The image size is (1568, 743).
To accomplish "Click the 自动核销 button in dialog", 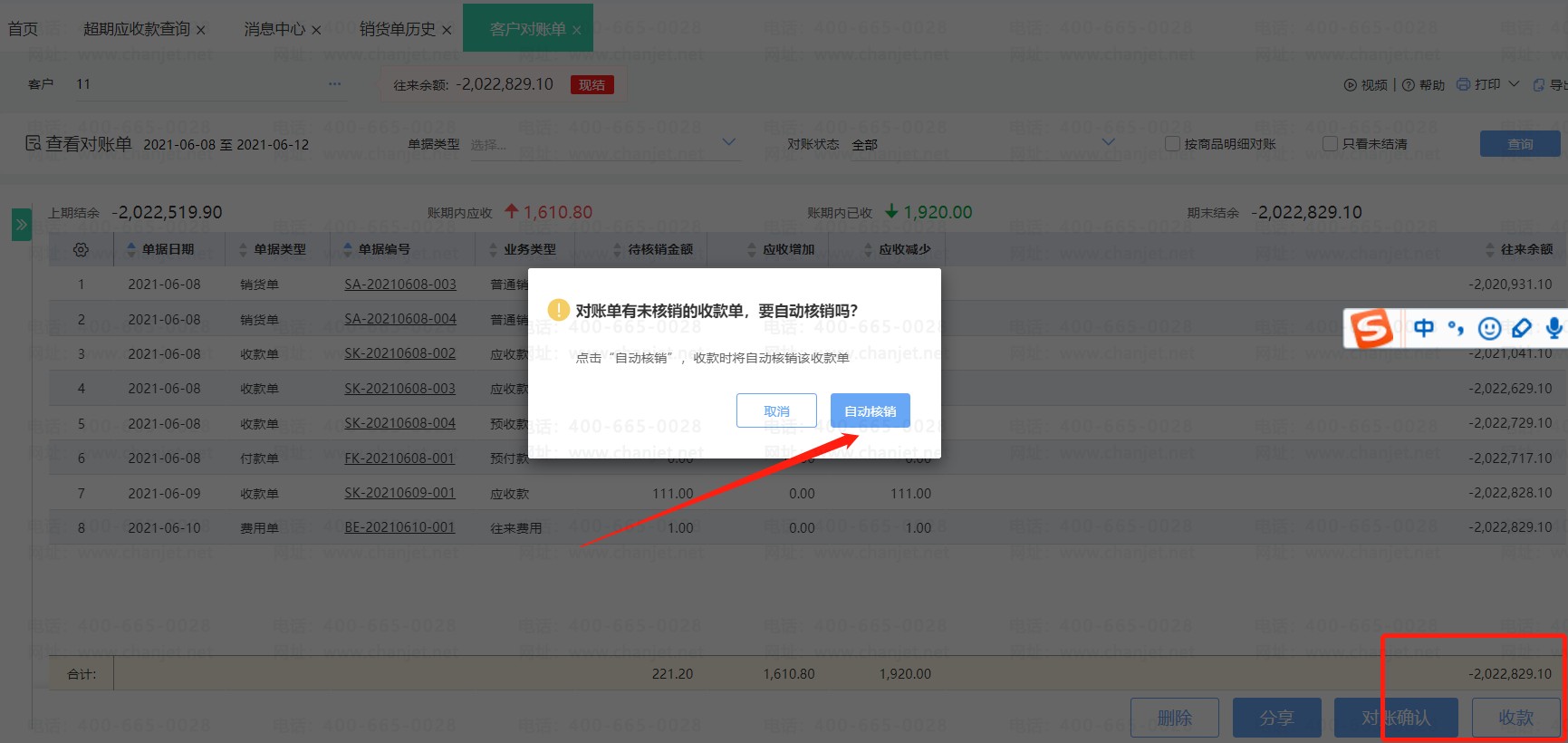I will pyautogui.click(x=870, y=410).
